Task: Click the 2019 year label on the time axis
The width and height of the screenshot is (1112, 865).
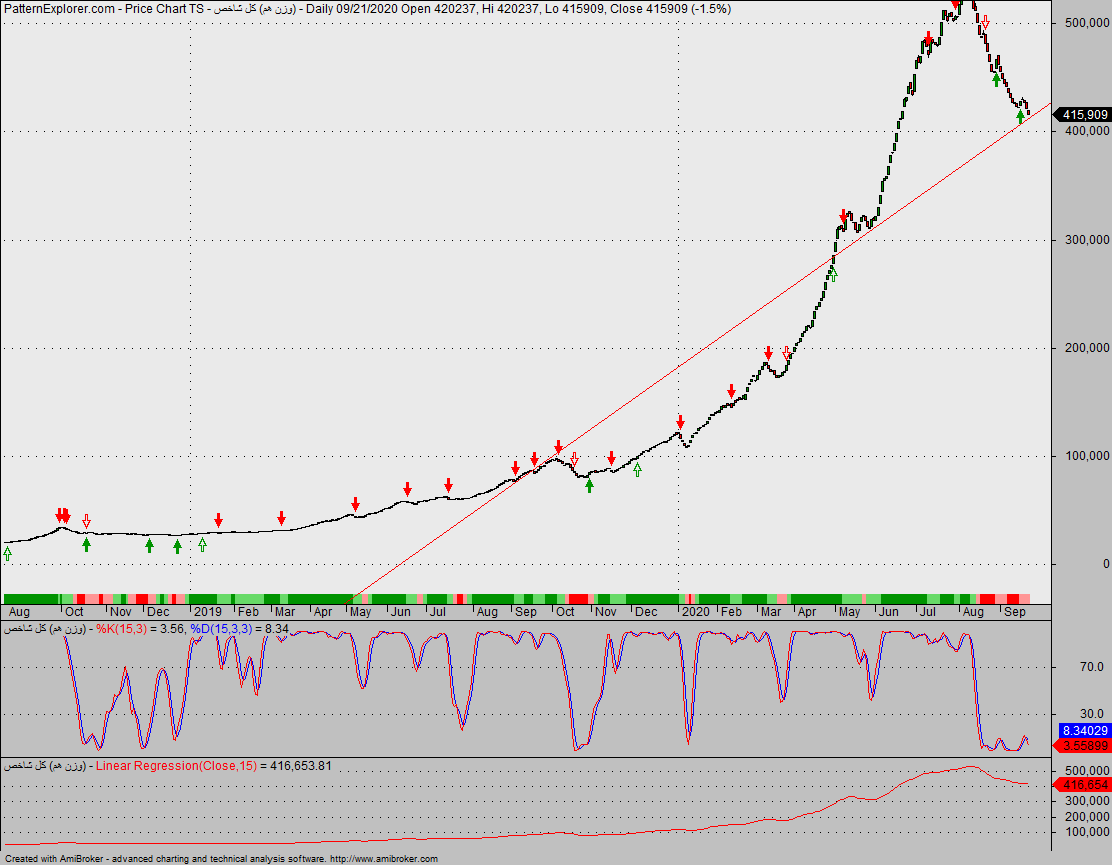Action: (208, 612)
